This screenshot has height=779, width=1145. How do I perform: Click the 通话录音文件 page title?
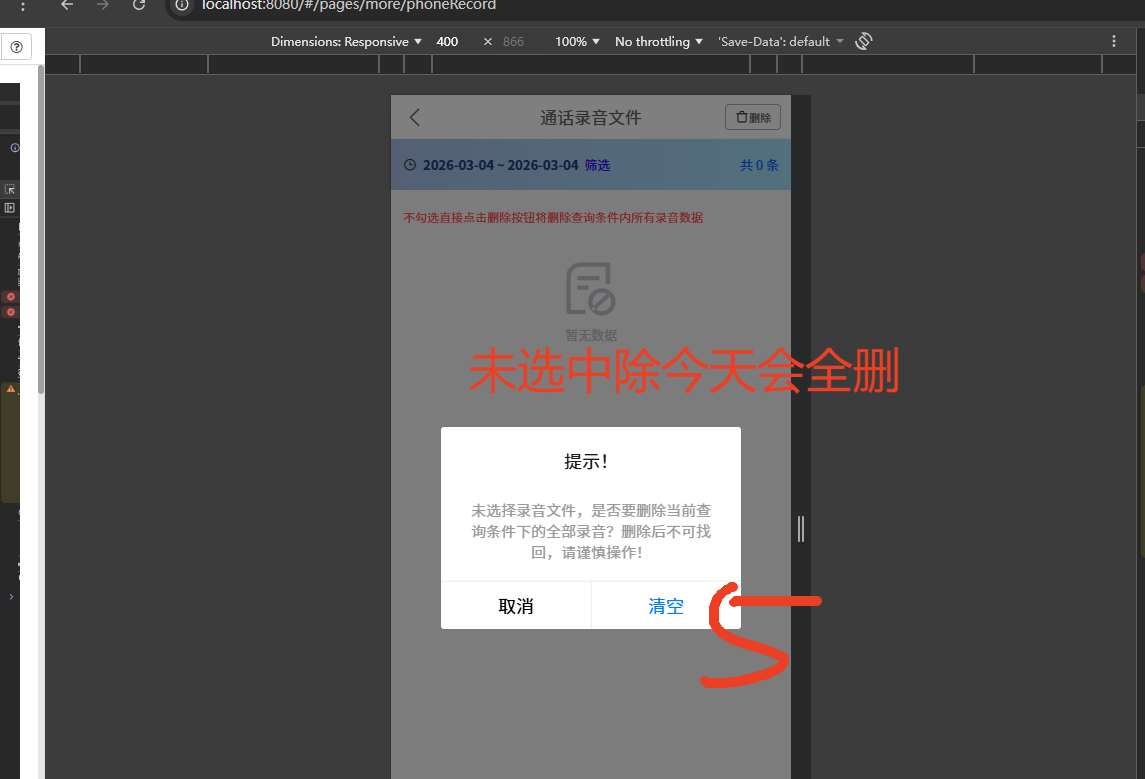(591, 118)
